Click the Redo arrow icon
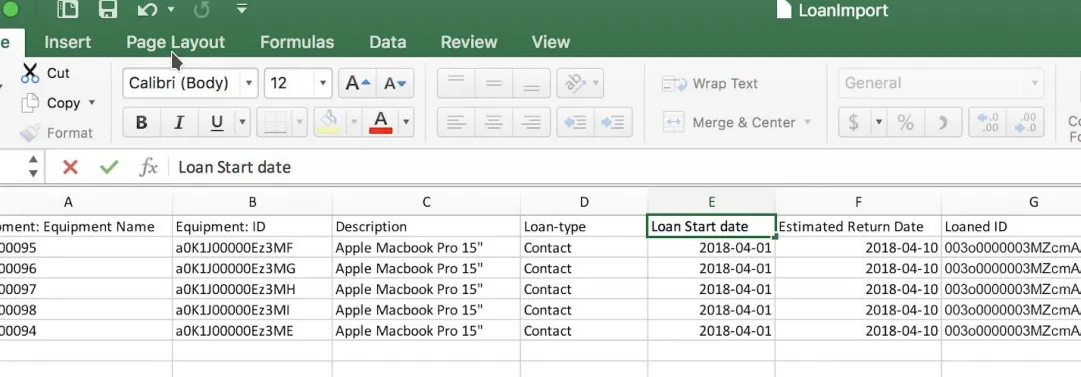This screenshot has width=1081, height=377. click(201, 10)
